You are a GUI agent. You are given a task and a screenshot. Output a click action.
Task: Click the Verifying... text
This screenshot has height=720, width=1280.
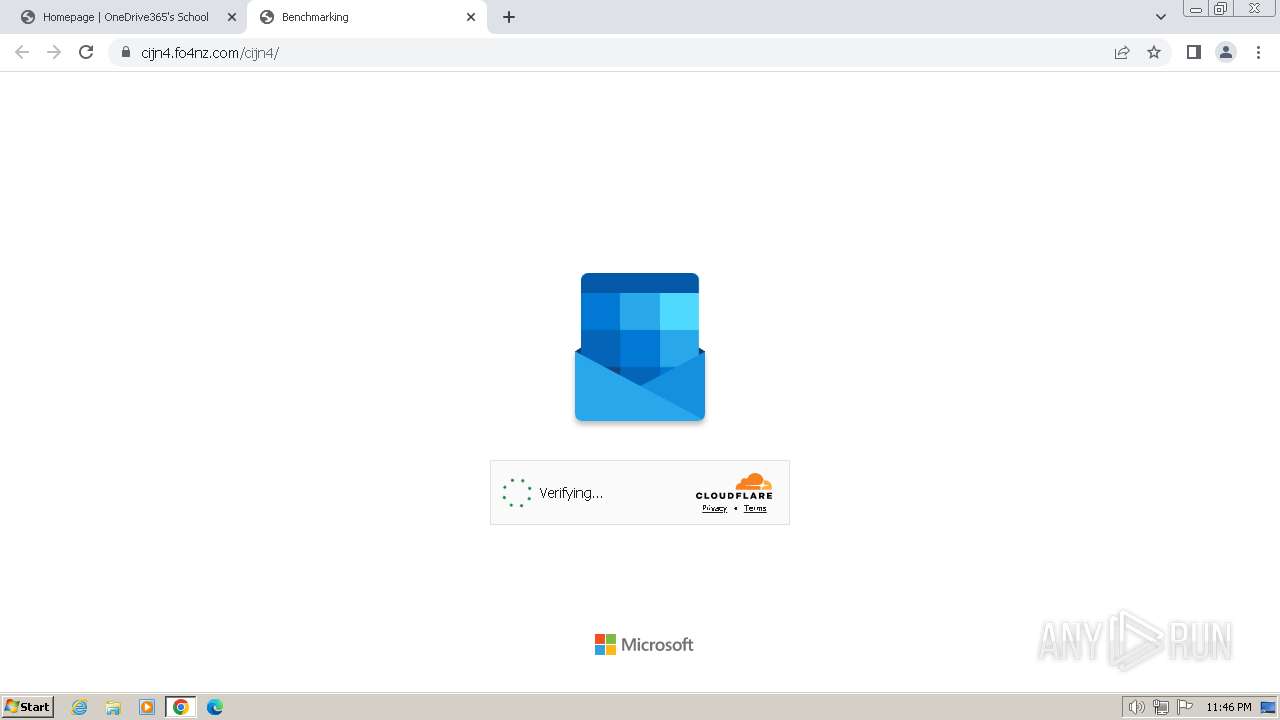pos(571,493)
